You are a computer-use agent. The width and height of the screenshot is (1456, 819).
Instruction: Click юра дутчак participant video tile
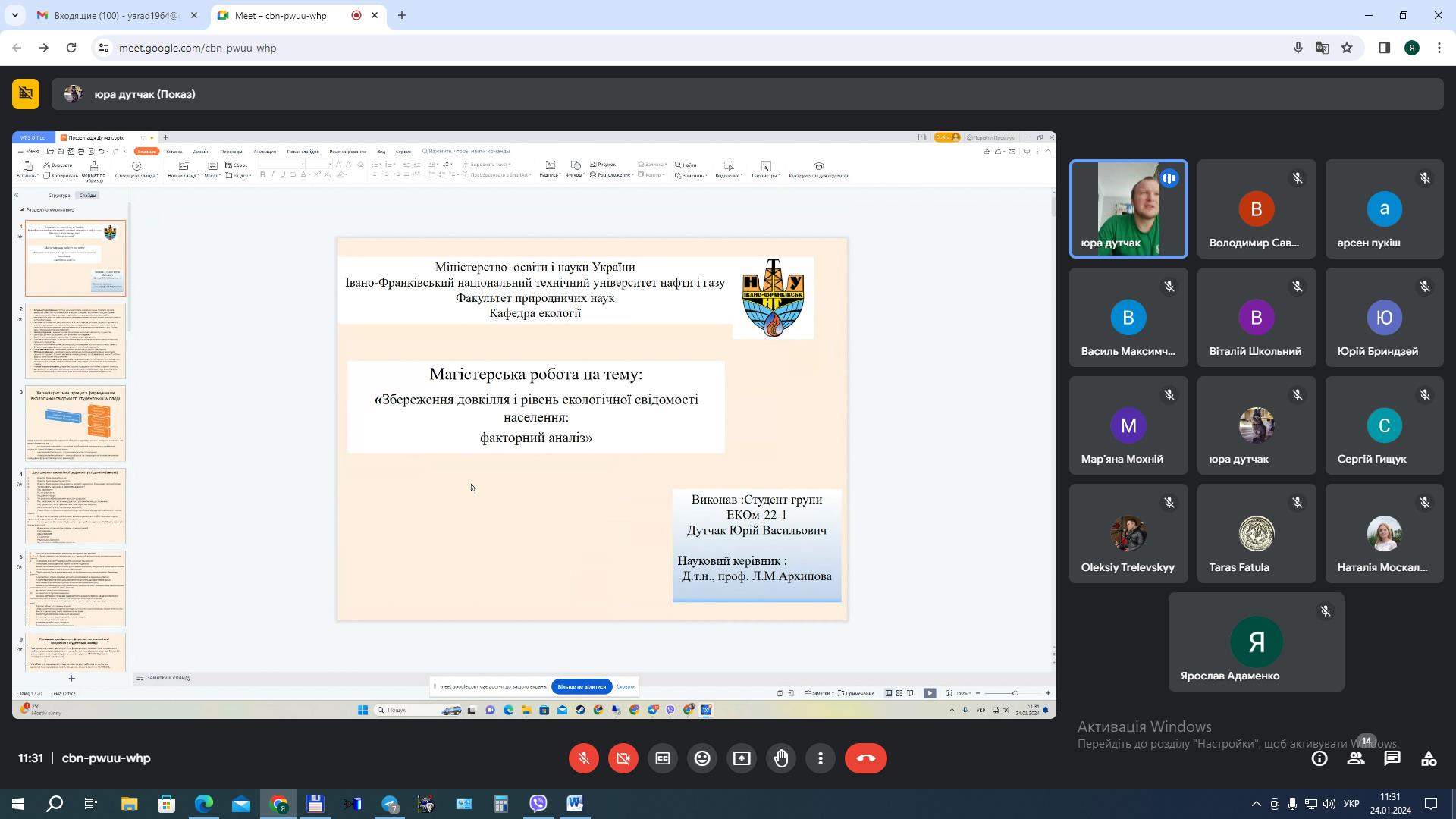[1128, 209]
